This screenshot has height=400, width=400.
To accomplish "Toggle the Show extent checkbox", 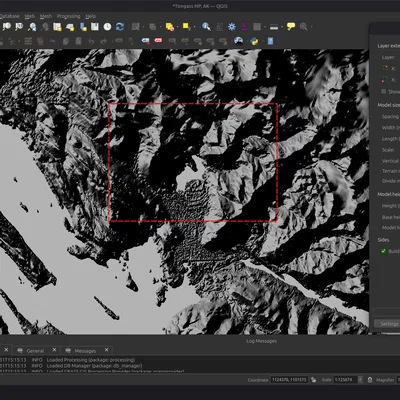I will (x=384, y=91).
